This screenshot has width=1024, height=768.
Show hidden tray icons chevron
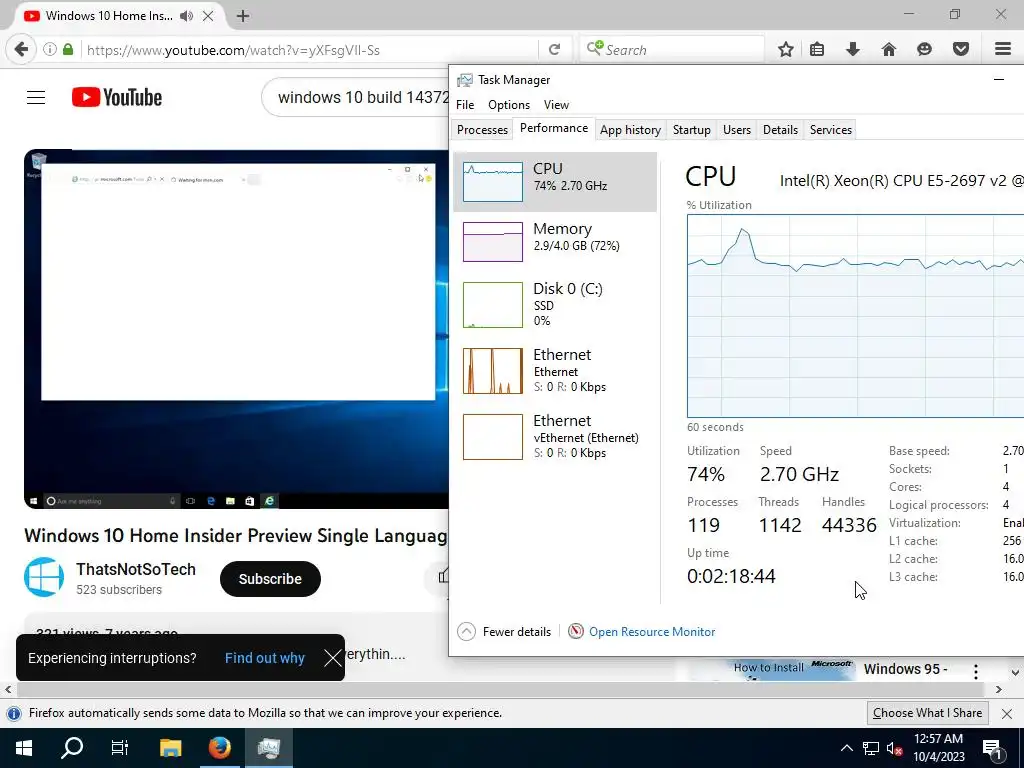click(x=846, y=748)
